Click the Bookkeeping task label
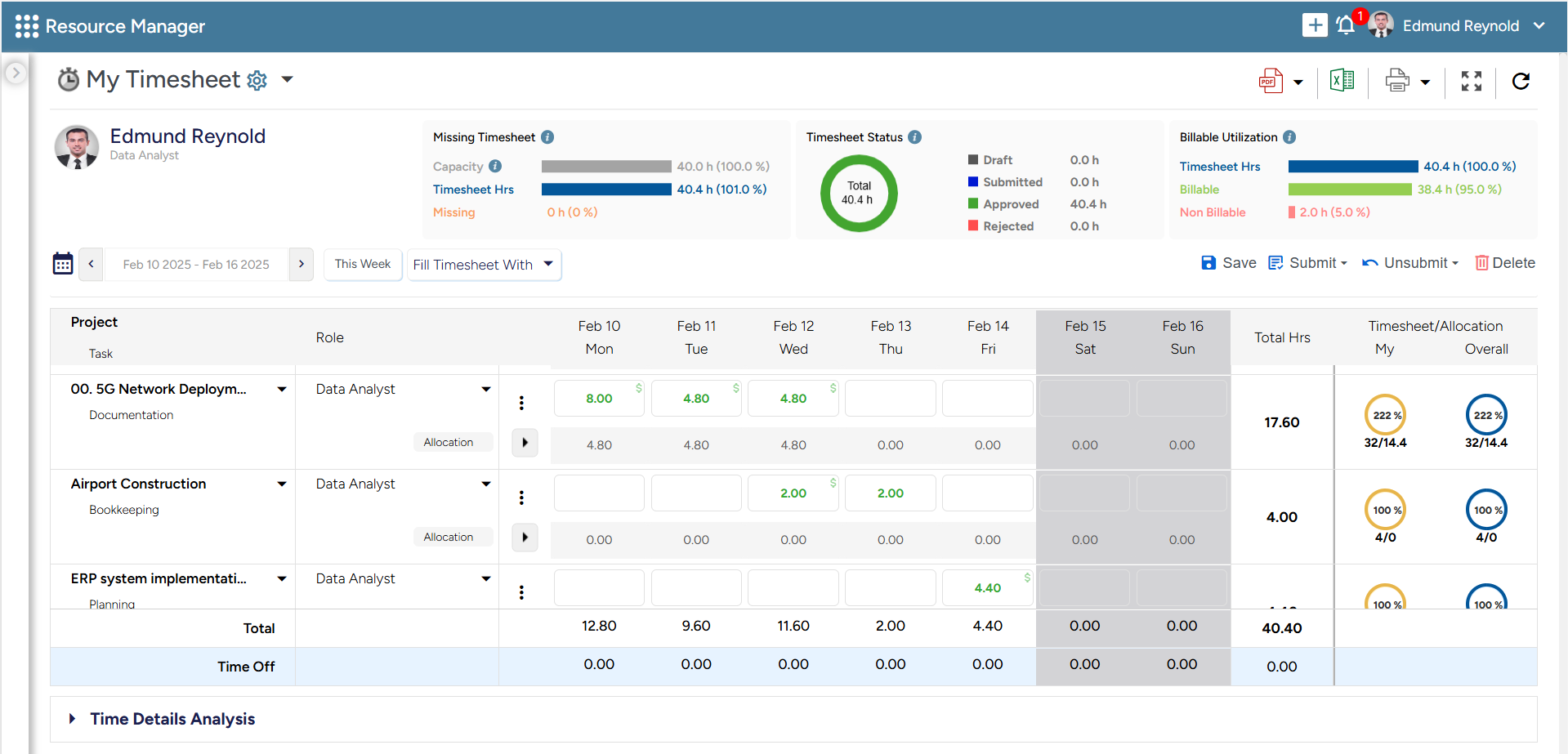This screenshot has width=1568, height=754. pyautogui.click(x=124, y=510)
